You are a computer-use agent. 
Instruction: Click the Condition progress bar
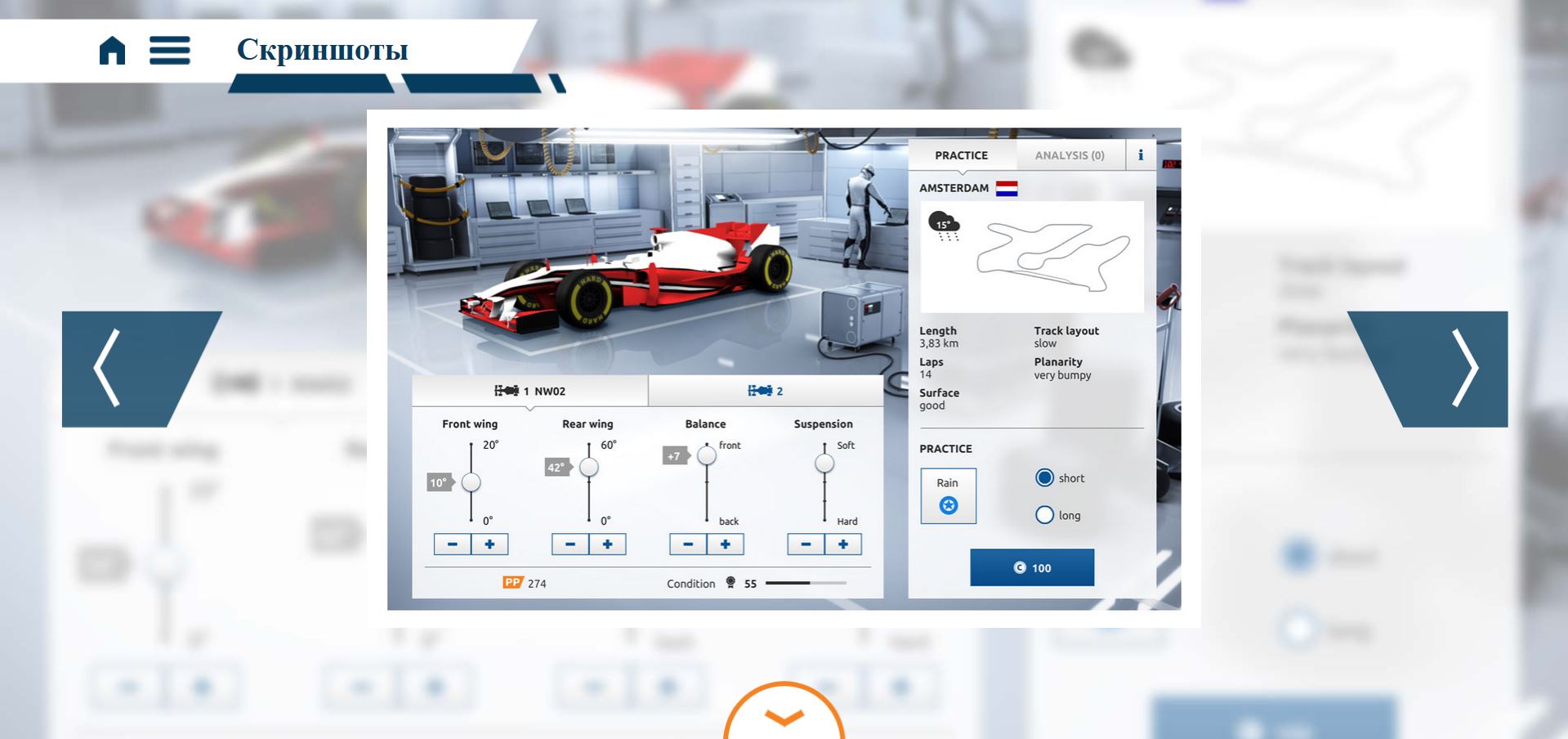[806, 583]
